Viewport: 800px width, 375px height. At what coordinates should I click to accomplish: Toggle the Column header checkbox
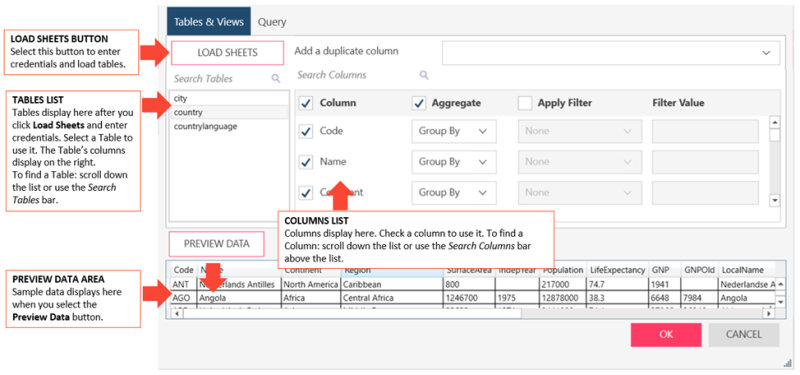(x=306, y=103)
